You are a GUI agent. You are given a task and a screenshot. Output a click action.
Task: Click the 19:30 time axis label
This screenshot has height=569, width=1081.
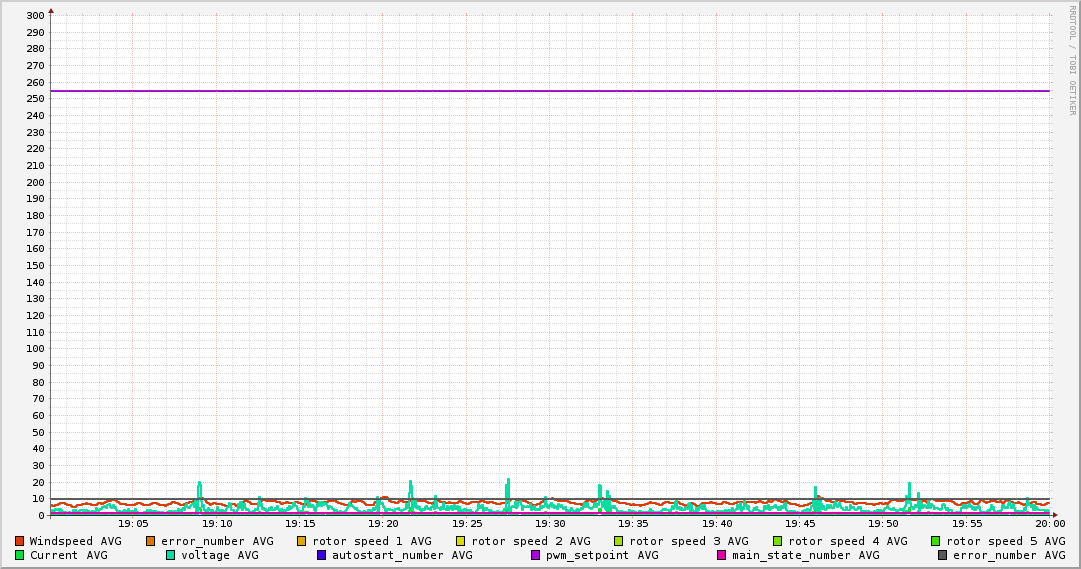550,524
